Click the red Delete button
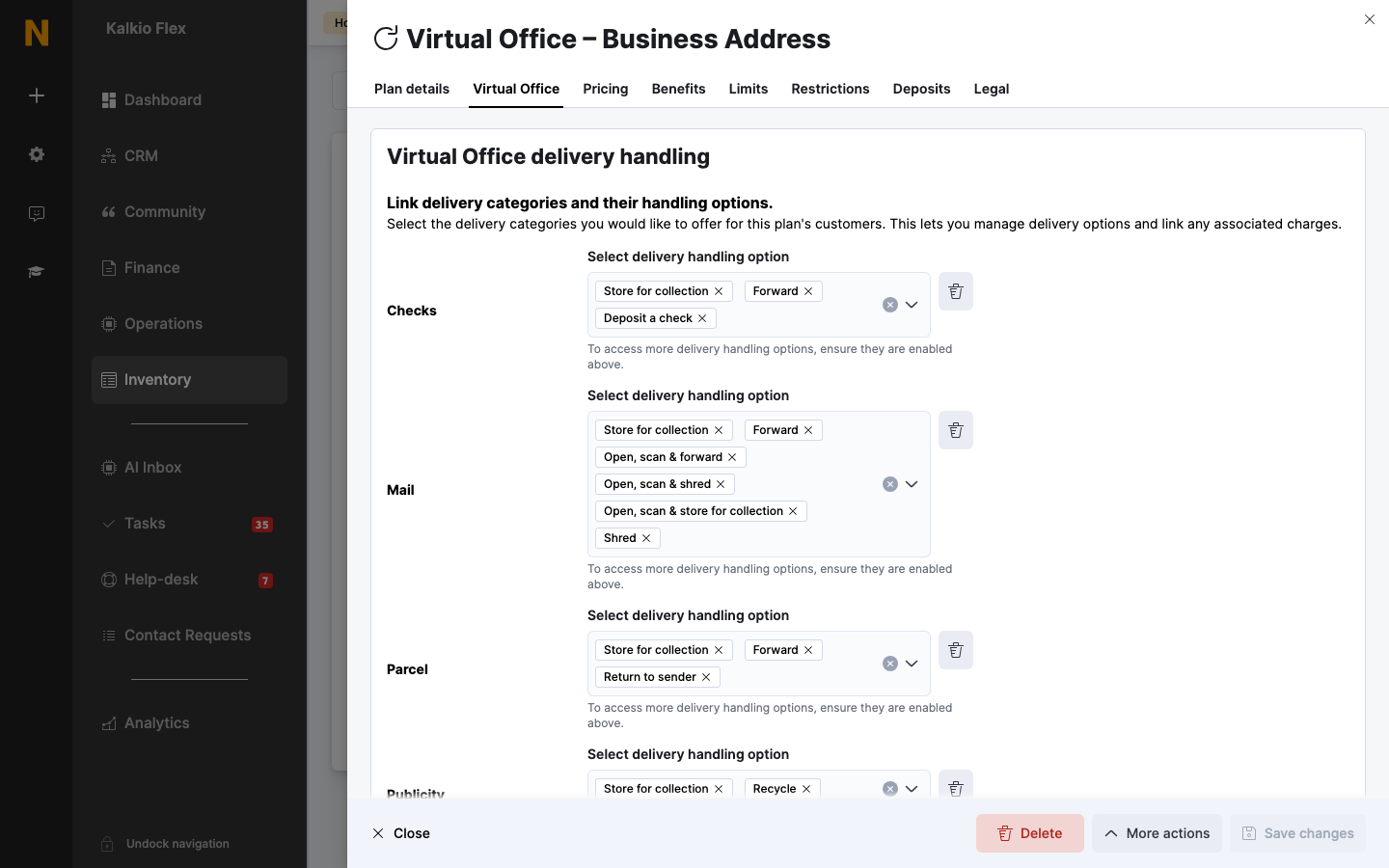 (1030, 833)
